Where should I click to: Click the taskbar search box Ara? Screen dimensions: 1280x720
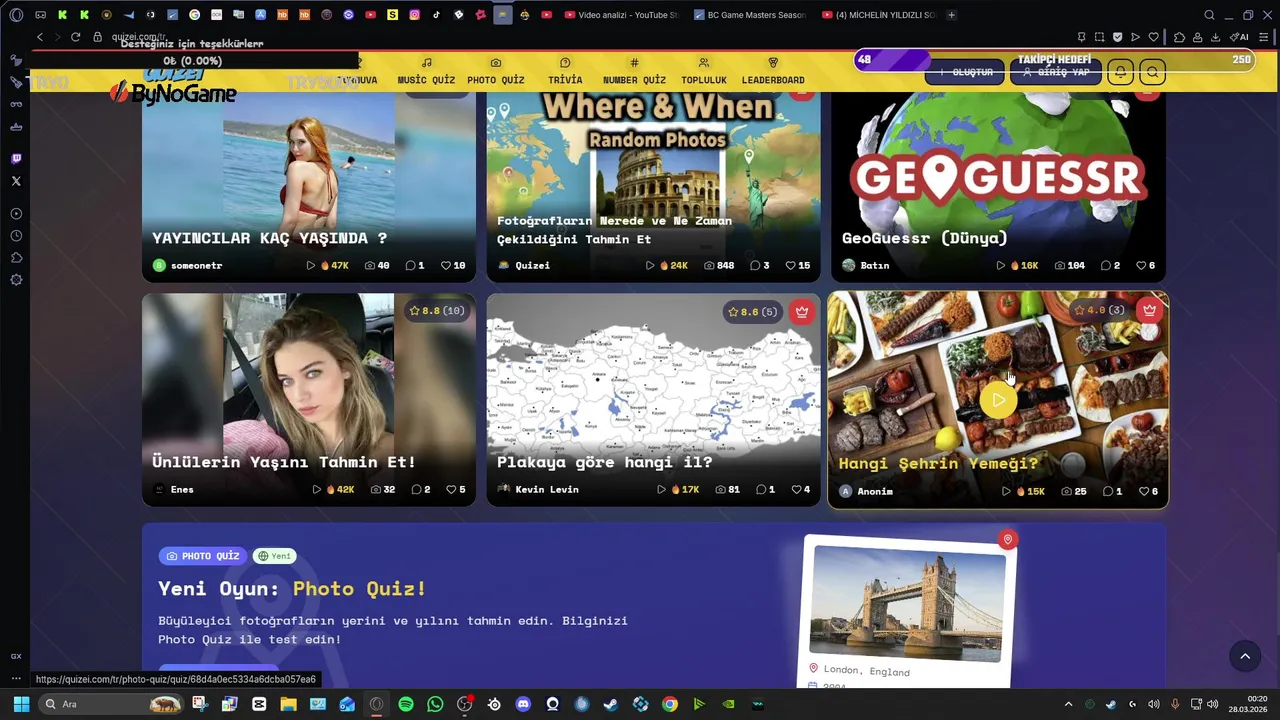coord(112,704)
